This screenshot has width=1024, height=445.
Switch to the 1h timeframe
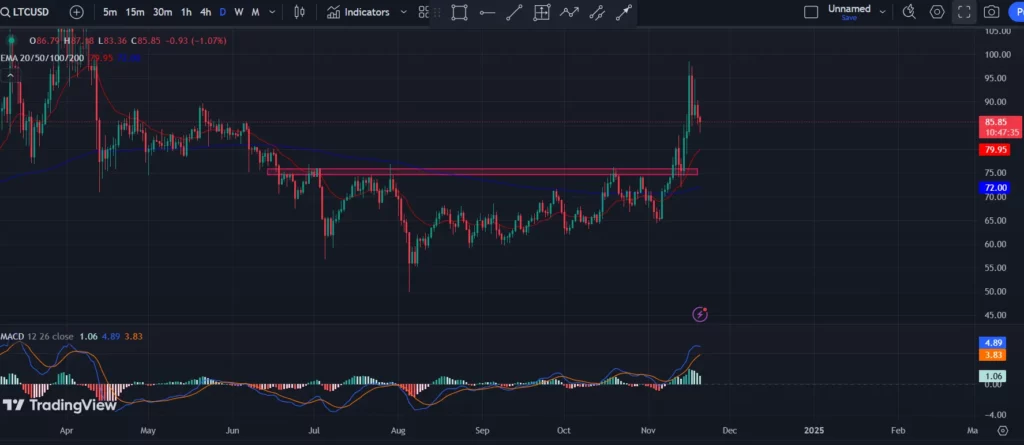[x=187, y=12]
